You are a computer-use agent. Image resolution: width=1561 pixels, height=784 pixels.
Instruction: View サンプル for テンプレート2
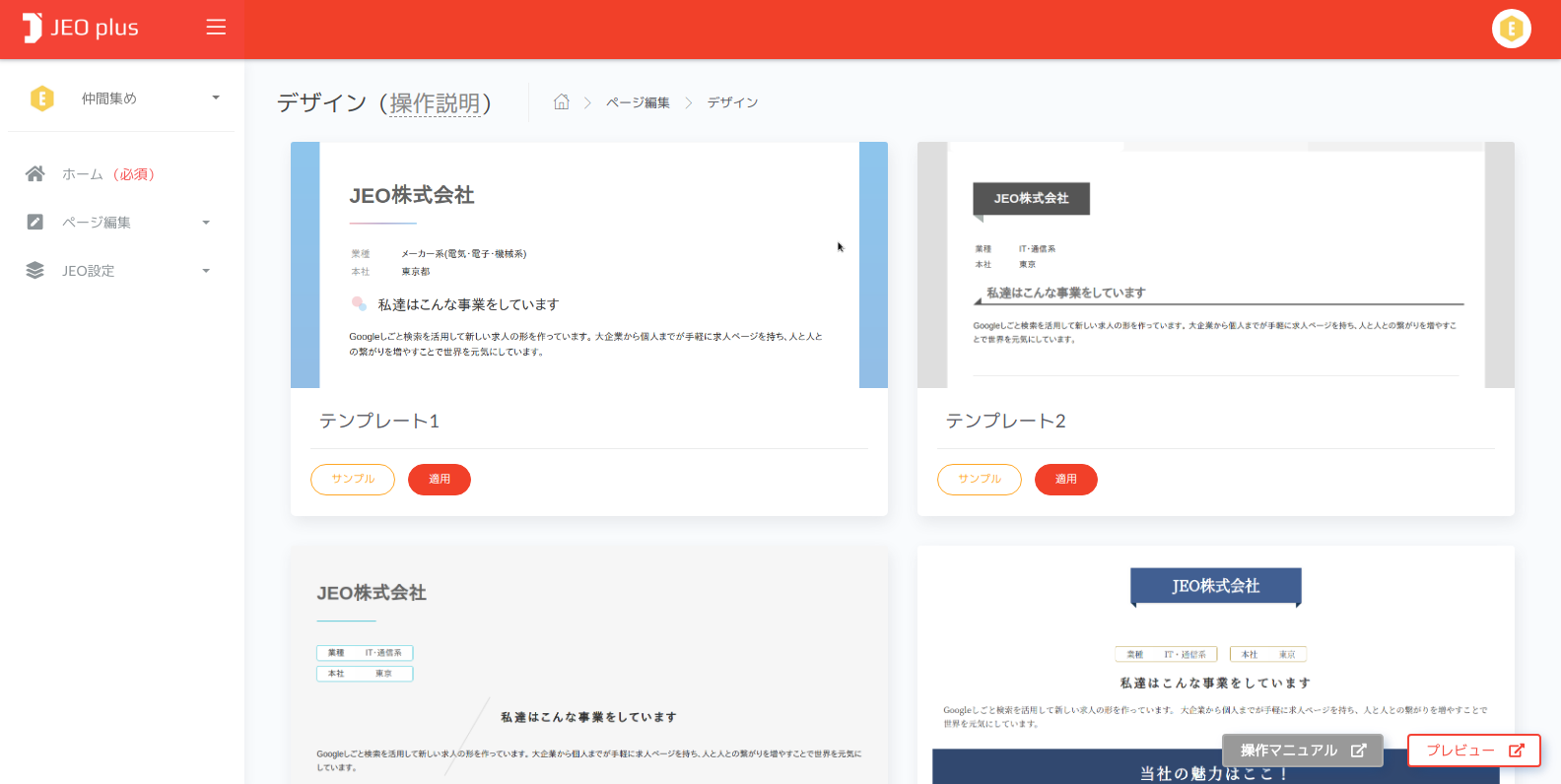[x=980, y=480]
